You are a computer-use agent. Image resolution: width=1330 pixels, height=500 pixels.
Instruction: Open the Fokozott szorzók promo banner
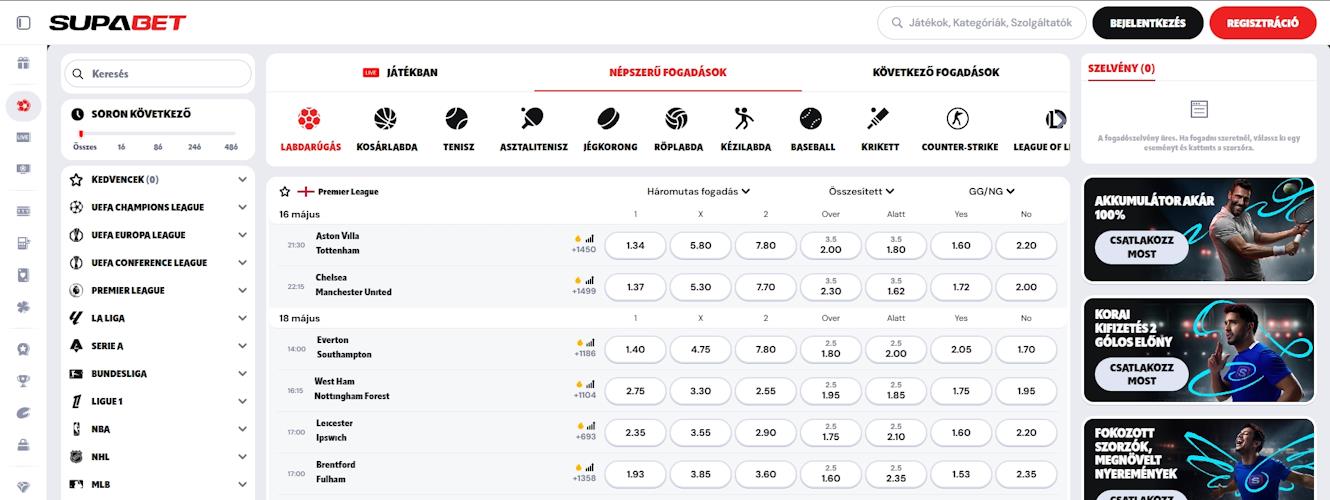[1199, 459]
